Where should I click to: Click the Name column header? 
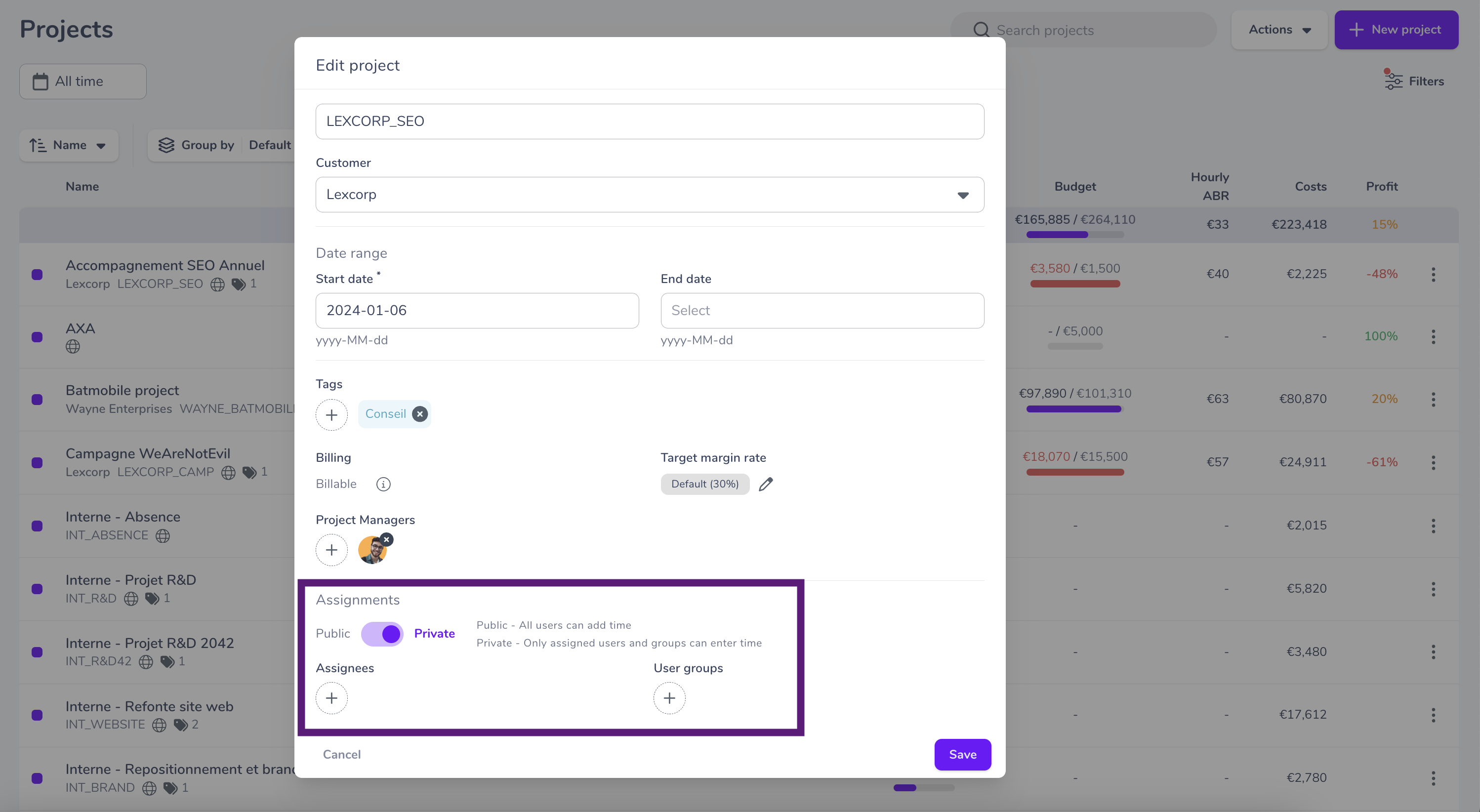coord(82,187)
